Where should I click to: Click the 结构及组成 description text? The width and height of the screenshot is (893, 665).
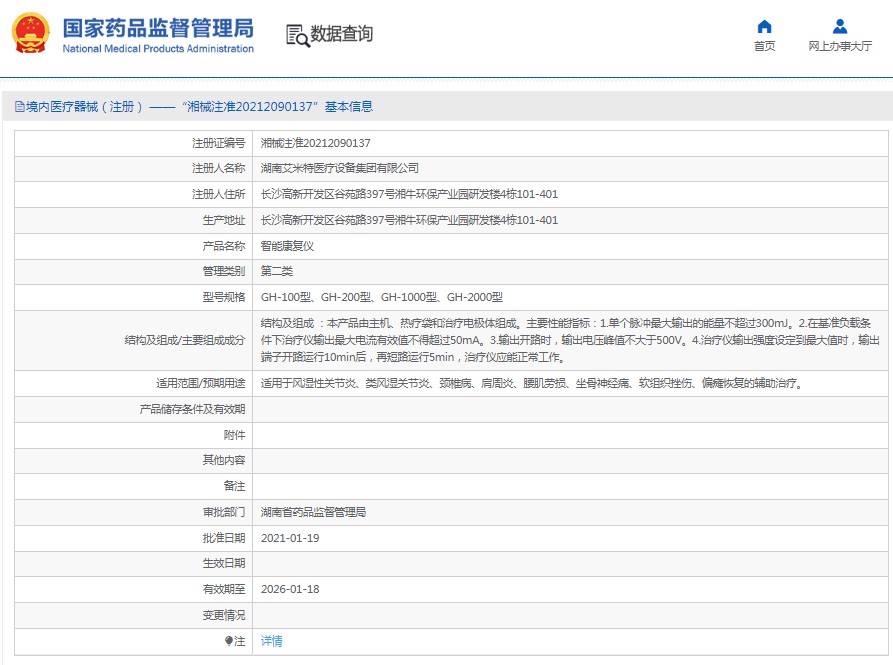pos(570,340)
